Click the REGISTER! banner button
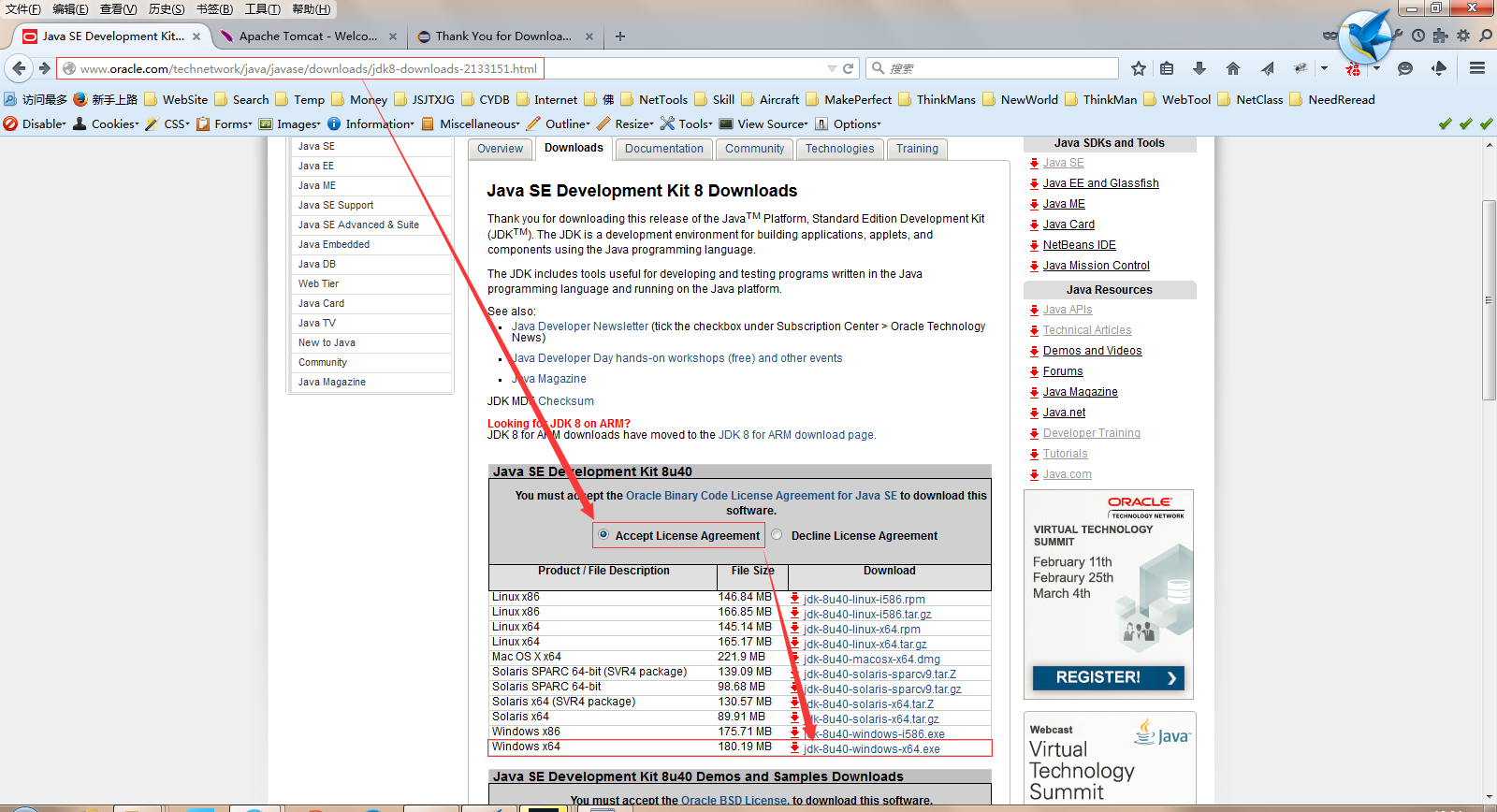Screen dimensions: 1497x812 (x=1108, y=677)
